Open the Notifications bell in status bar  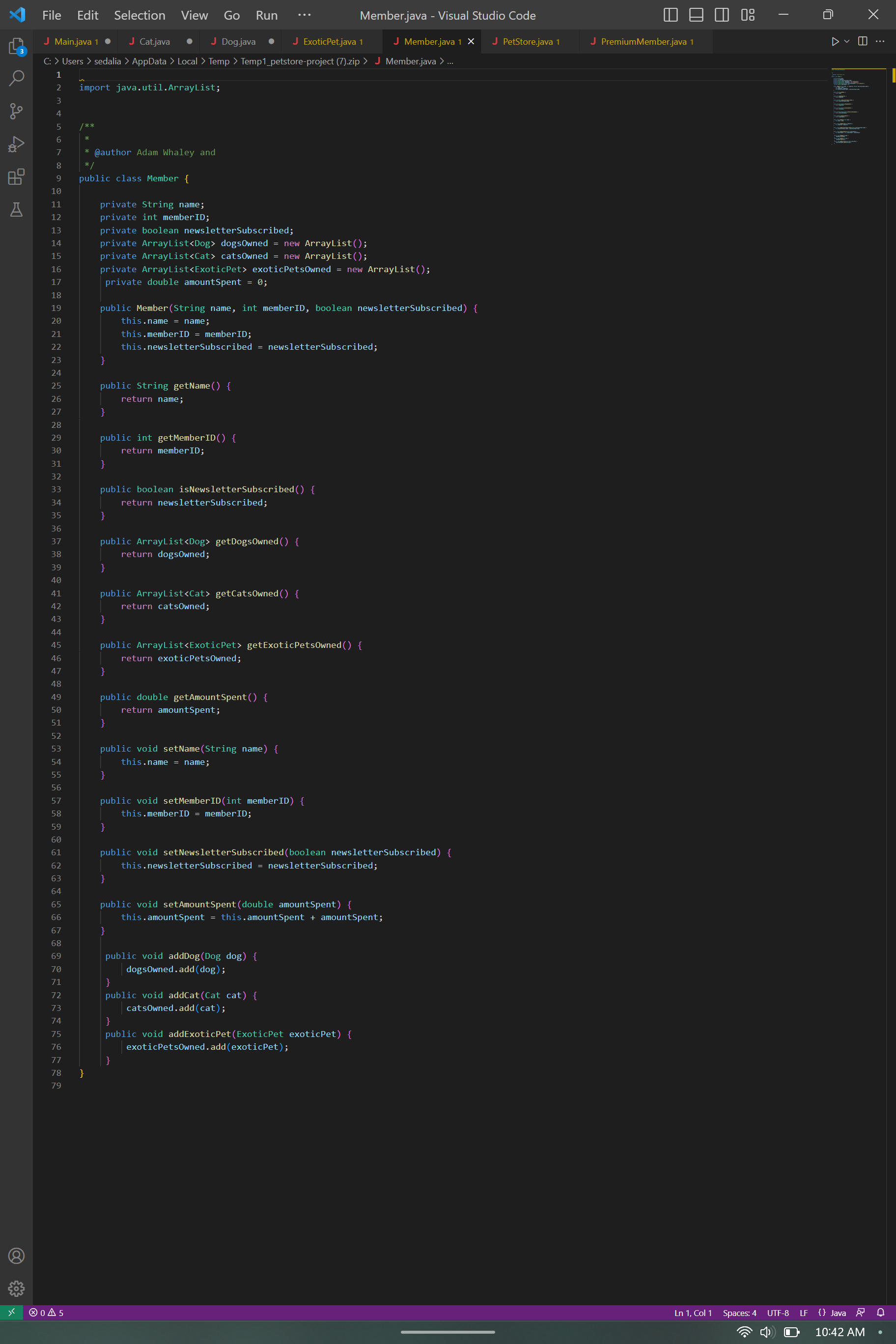click(881, 1313)
